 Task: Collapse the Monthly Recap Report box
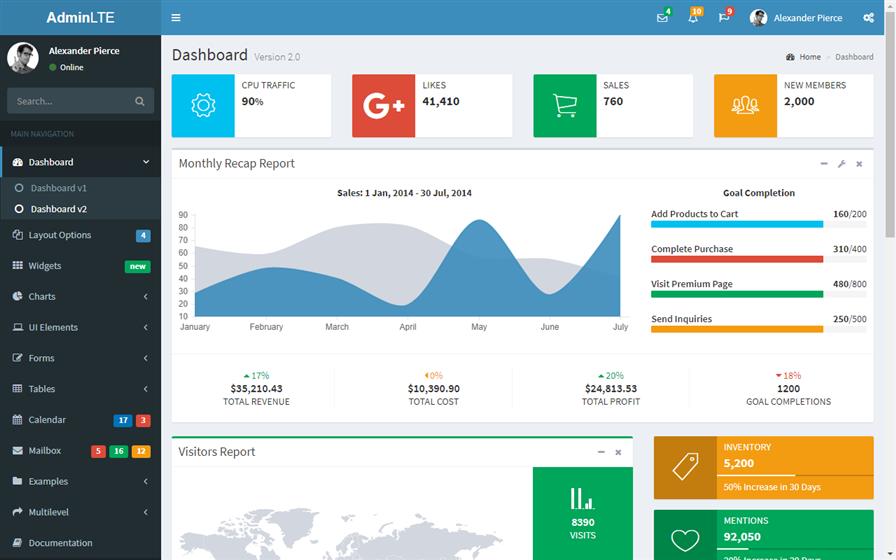coord(824,164)
